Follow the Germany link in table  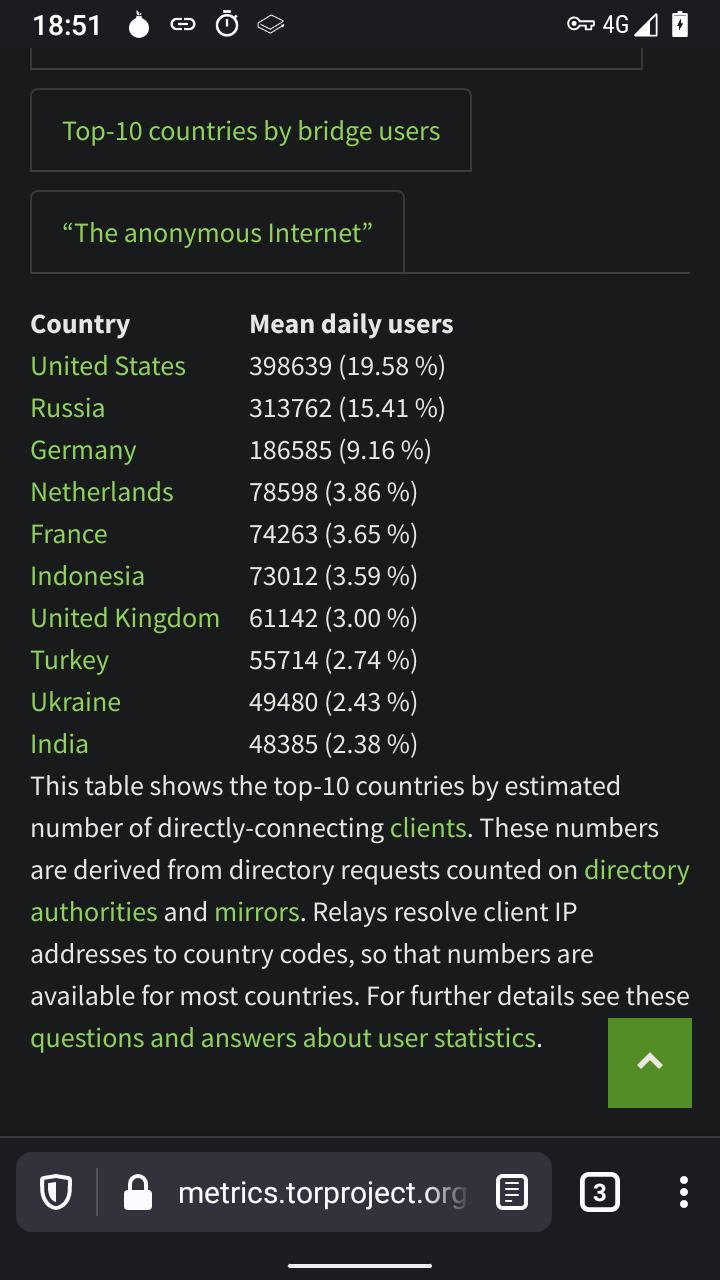[83, 450]
